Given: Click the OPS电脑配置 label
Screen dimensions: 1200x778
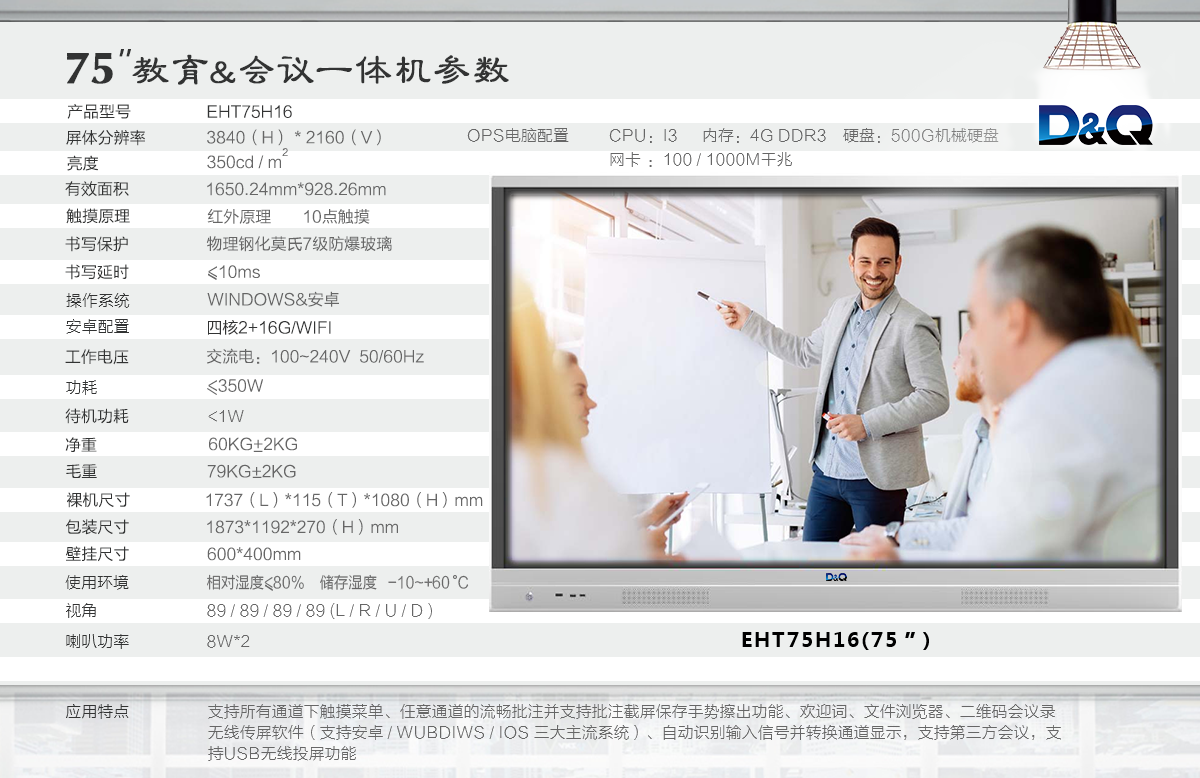Looking at the screenshot, I should [517, 136].
